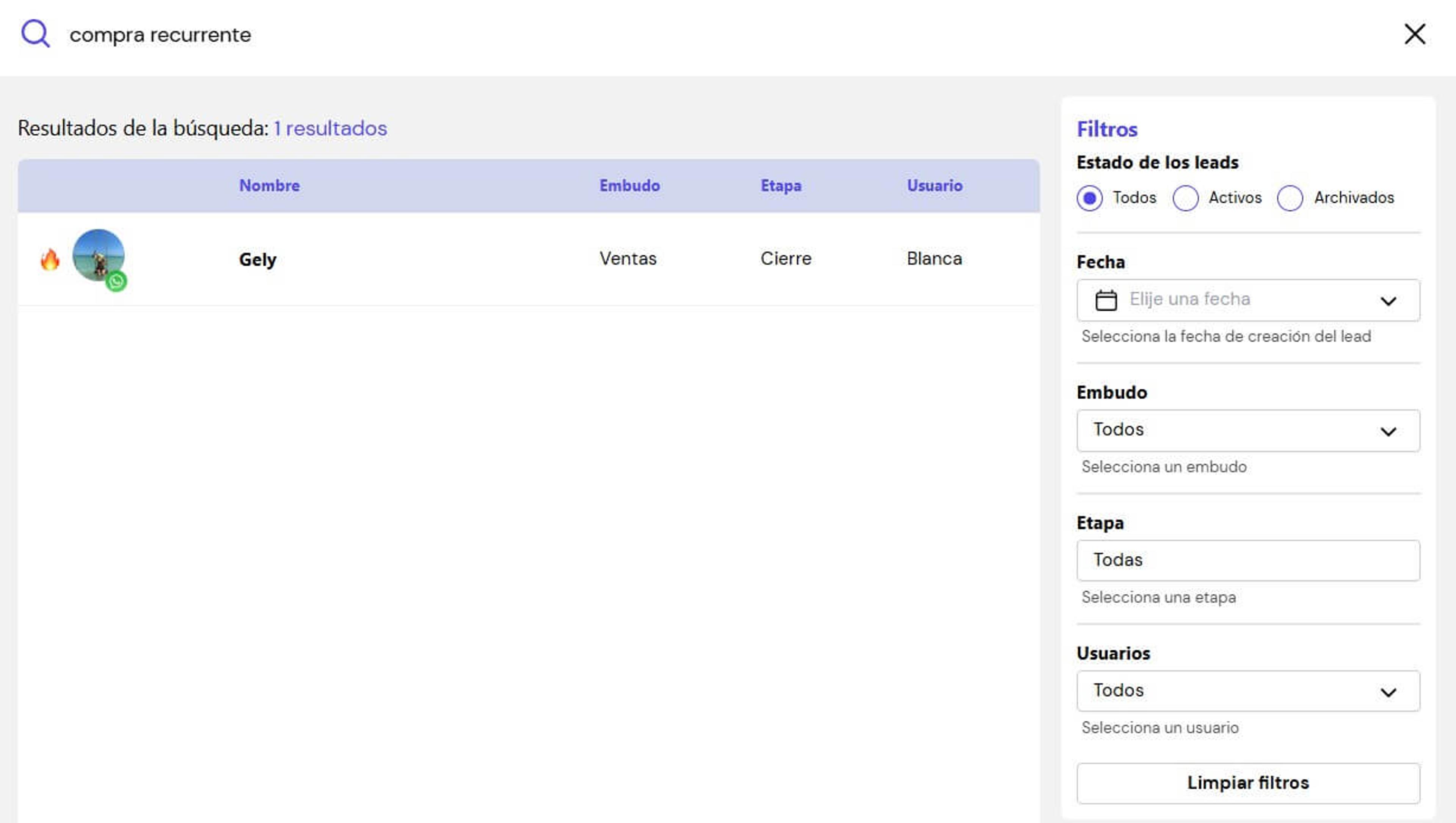Click the Usuario column header

coord(934,185)
